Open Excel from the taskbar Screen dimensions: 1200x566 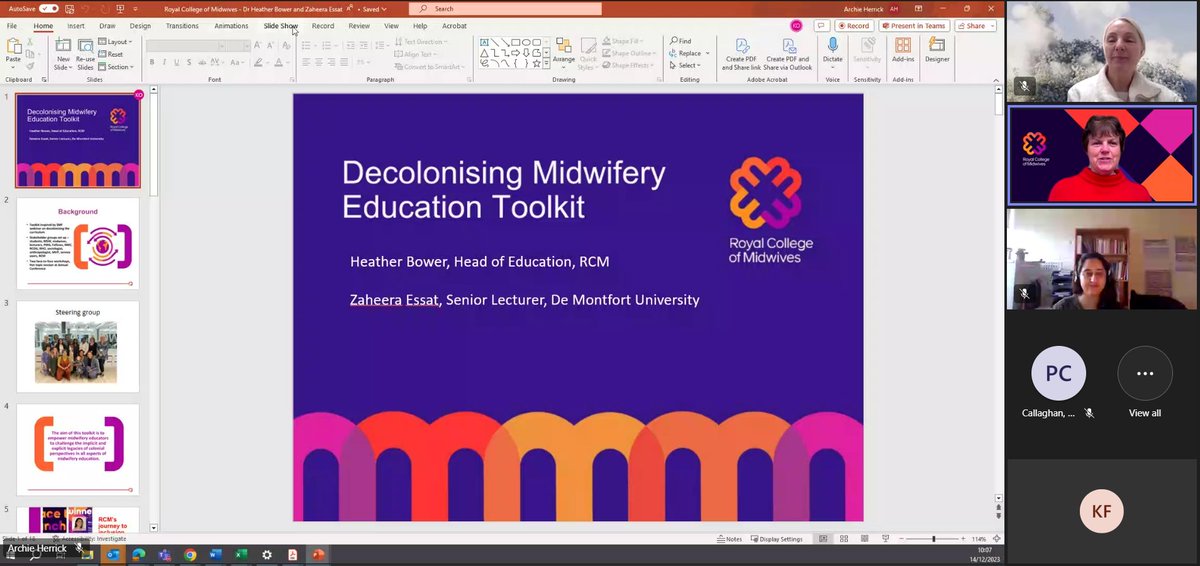click(241, 554)
